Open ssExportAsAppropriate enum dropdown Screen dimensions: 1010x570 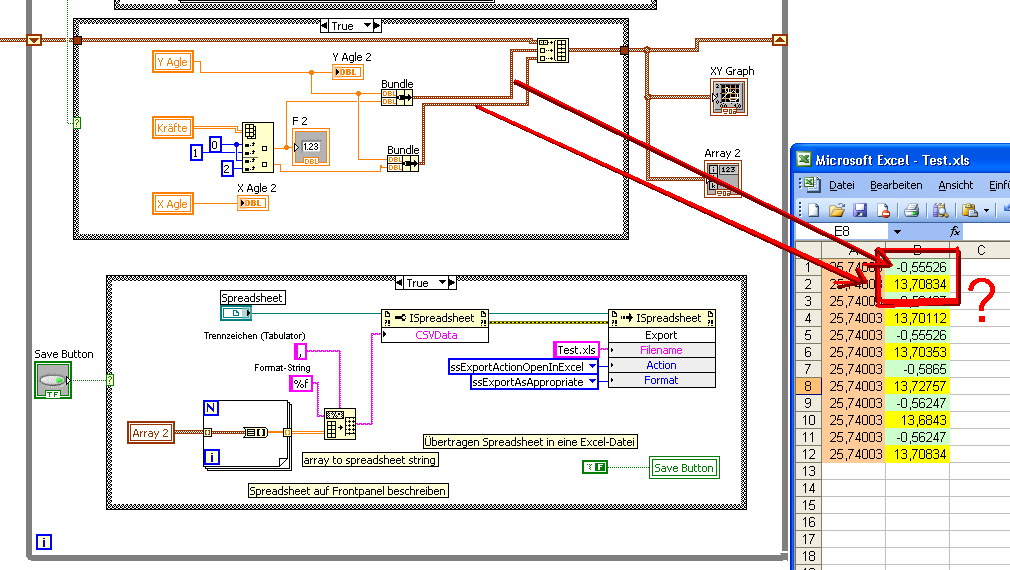592,382
